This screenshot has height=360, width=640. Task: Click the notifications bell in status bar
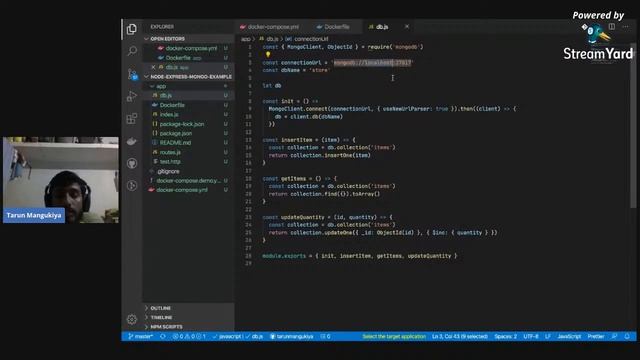pos(627,336)
